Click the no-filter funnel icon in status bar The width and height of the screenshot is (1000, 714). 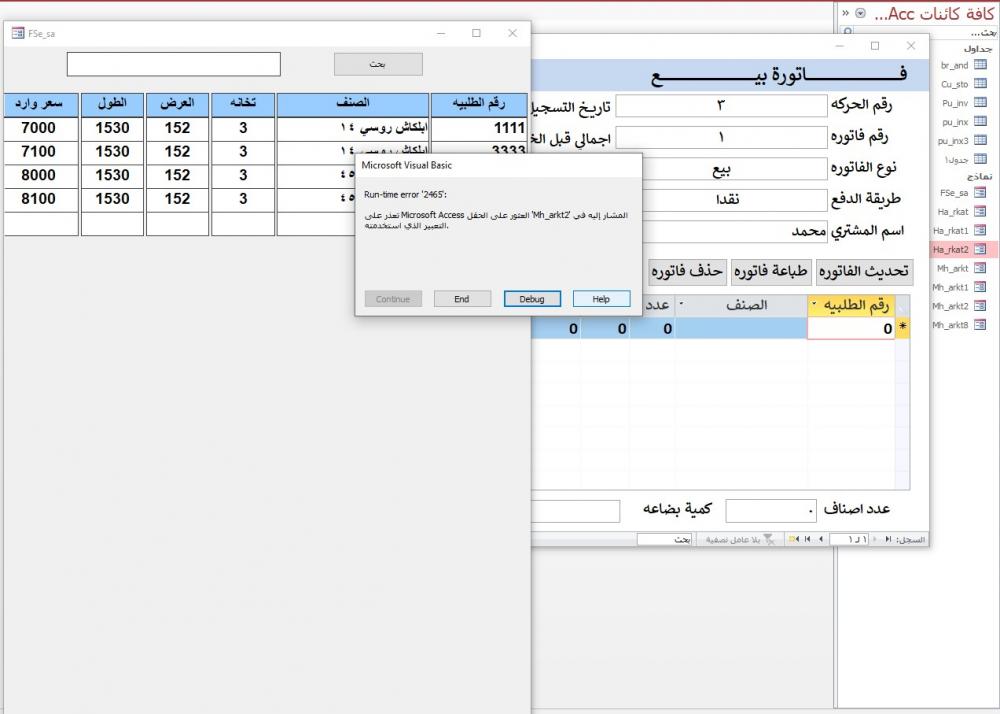[768, 539]
